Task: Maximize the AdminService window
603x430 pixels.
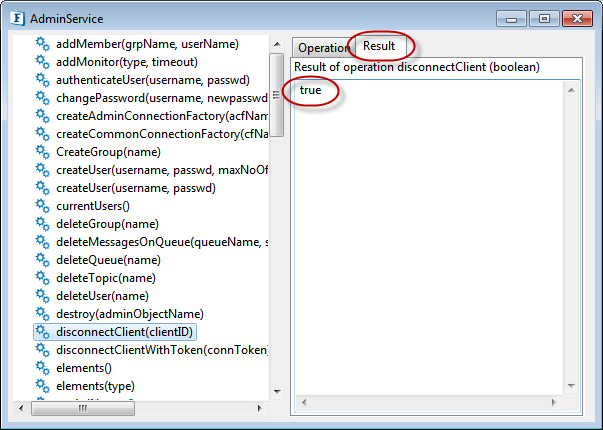Action: (544, 18)
